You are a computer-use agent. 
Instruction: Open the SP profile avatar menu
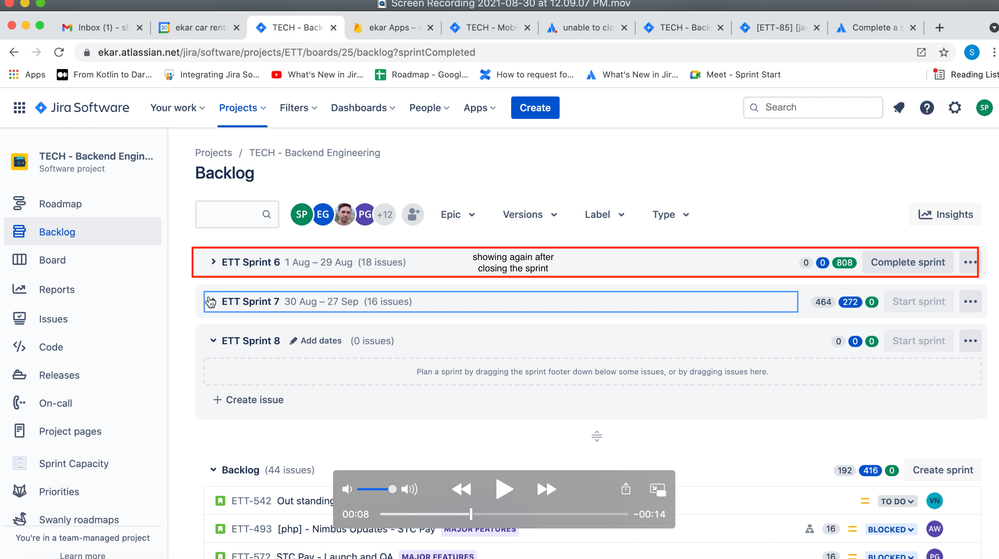pos(984,108)
